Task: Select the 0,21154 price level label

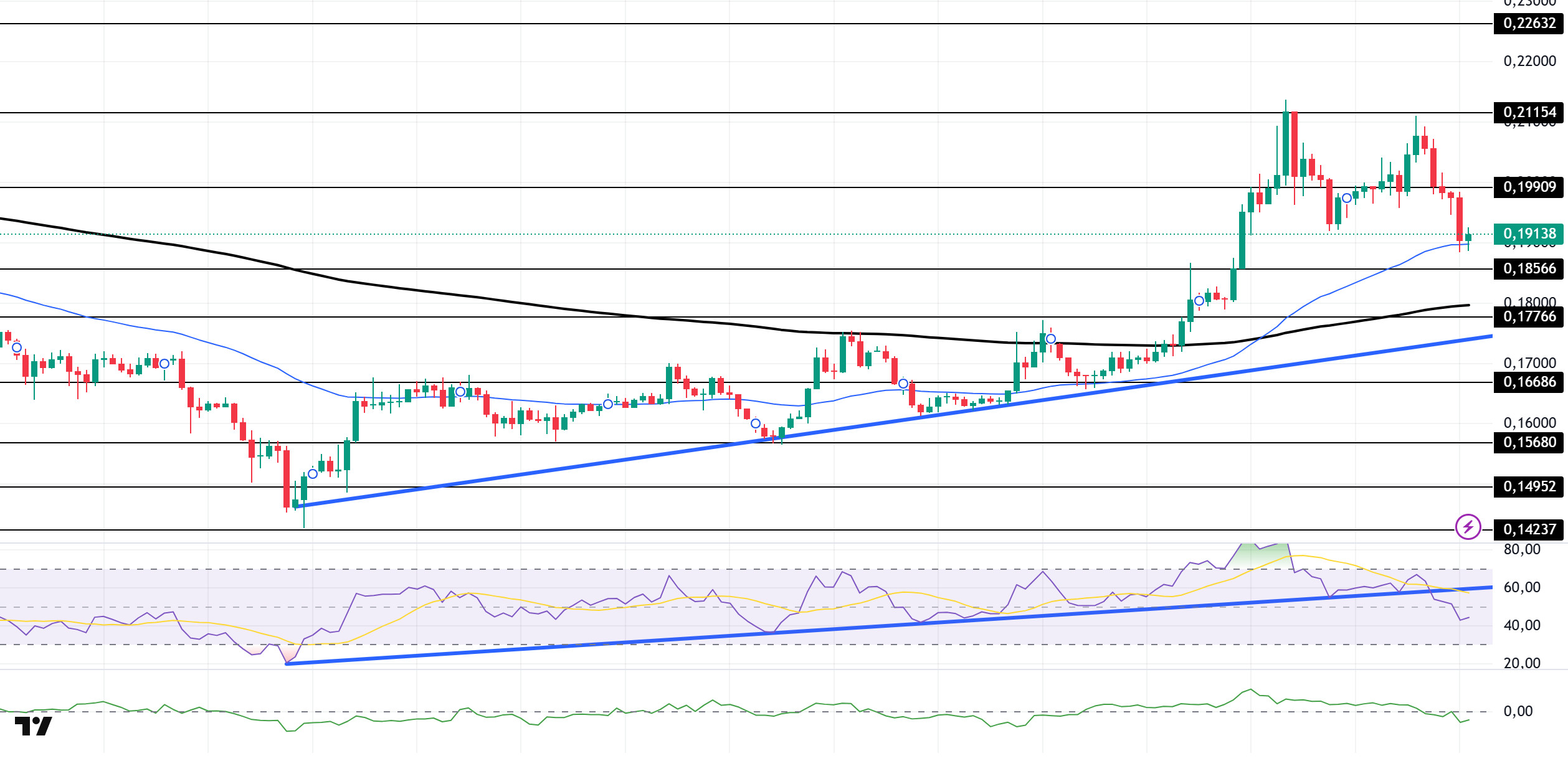Action: point(1529,112)
